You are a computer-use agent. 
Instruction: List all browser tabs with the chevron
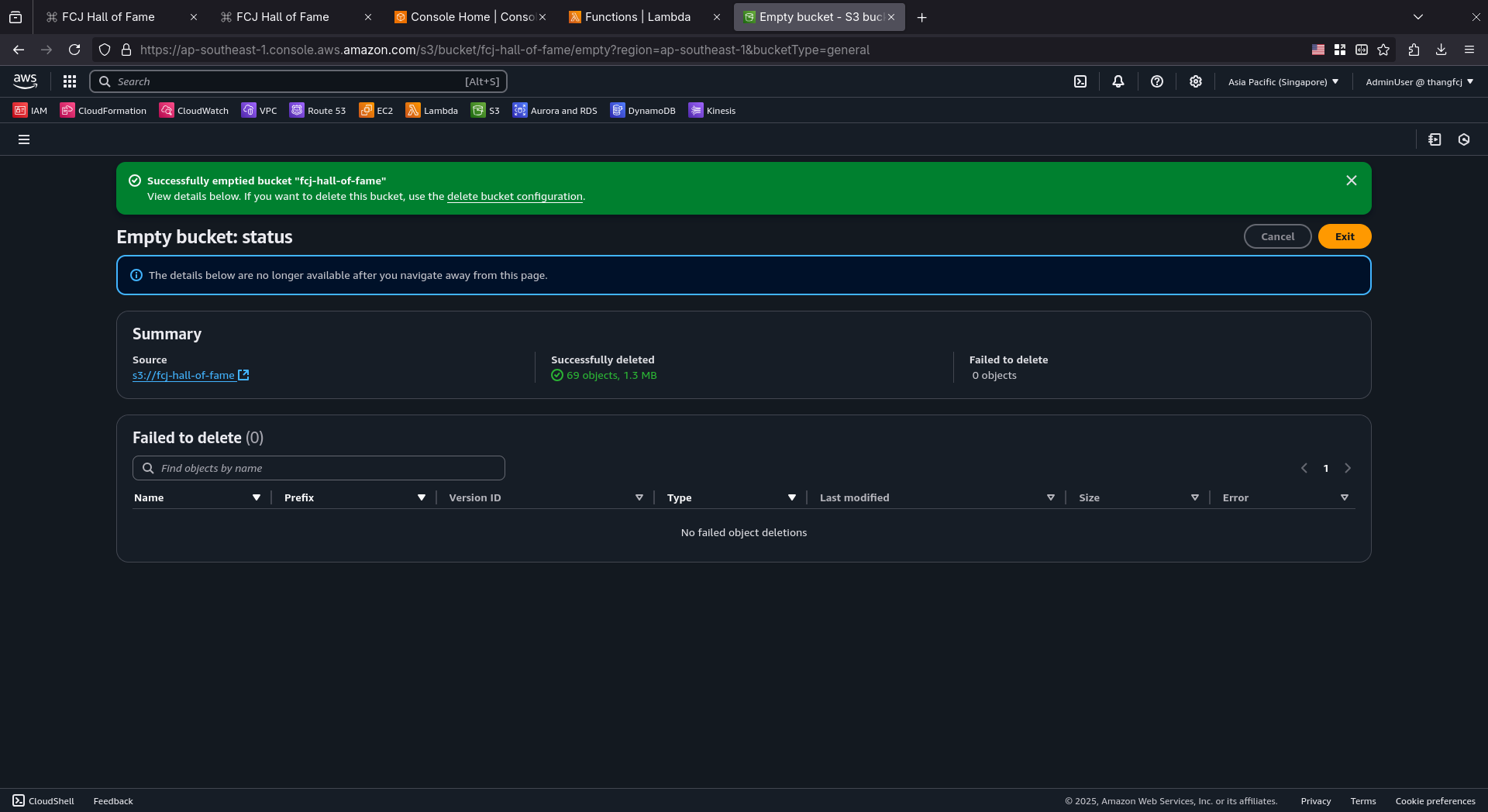[x=1418, y=17]
